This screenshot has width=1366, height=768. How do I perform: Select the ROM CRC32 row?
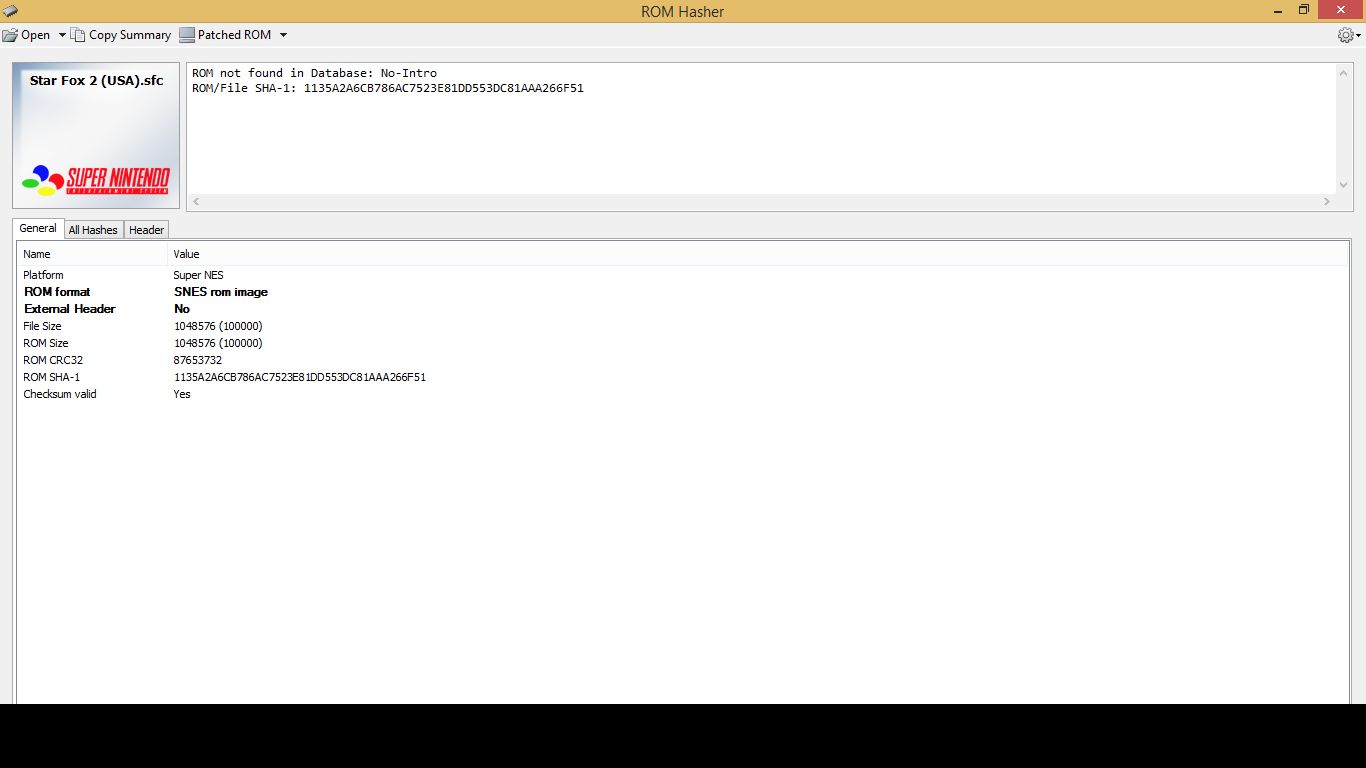(x=682, y=360)
